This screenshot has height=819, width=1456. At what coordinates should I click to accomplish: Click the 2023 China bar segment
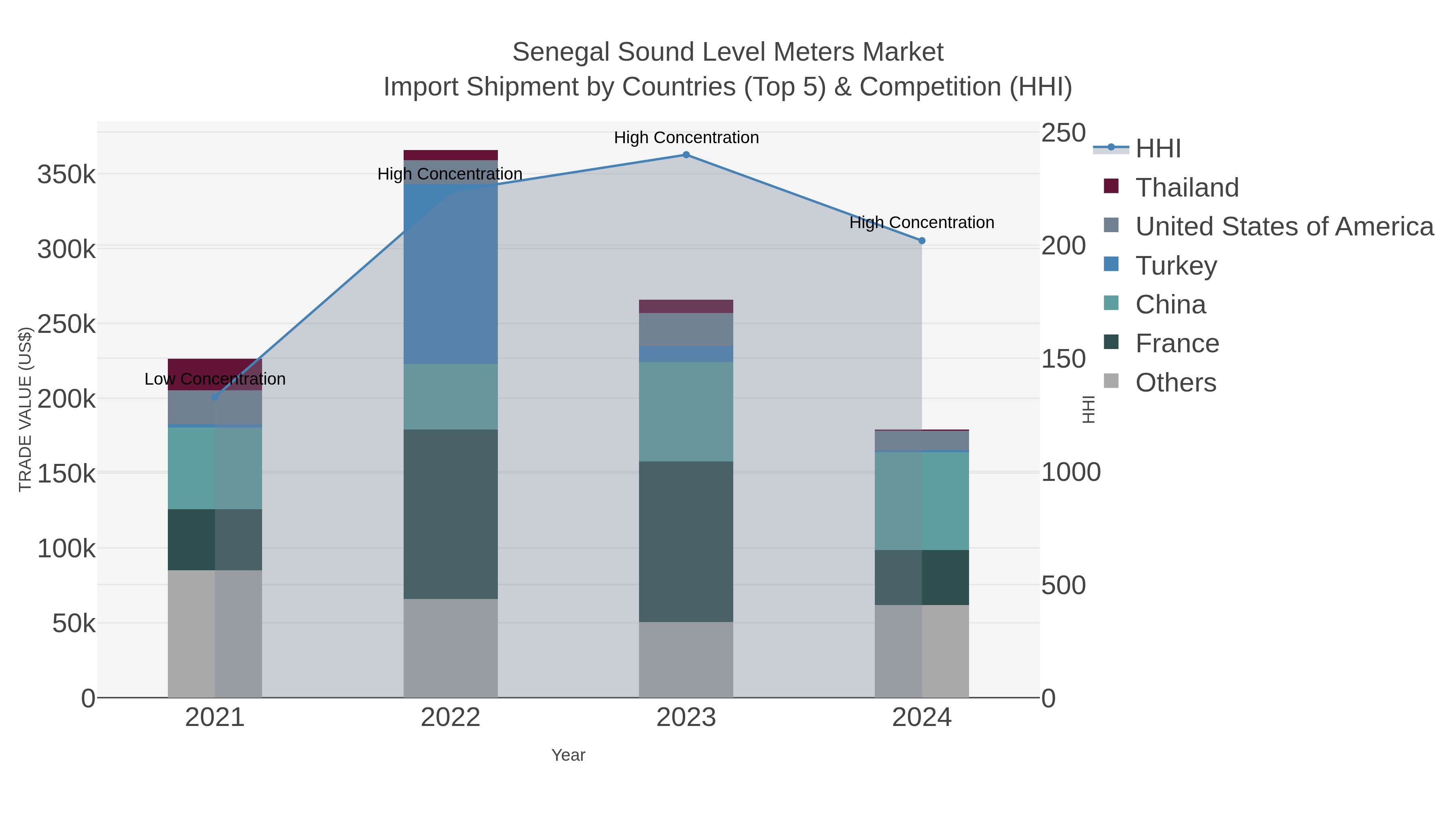tap(686, 411)
